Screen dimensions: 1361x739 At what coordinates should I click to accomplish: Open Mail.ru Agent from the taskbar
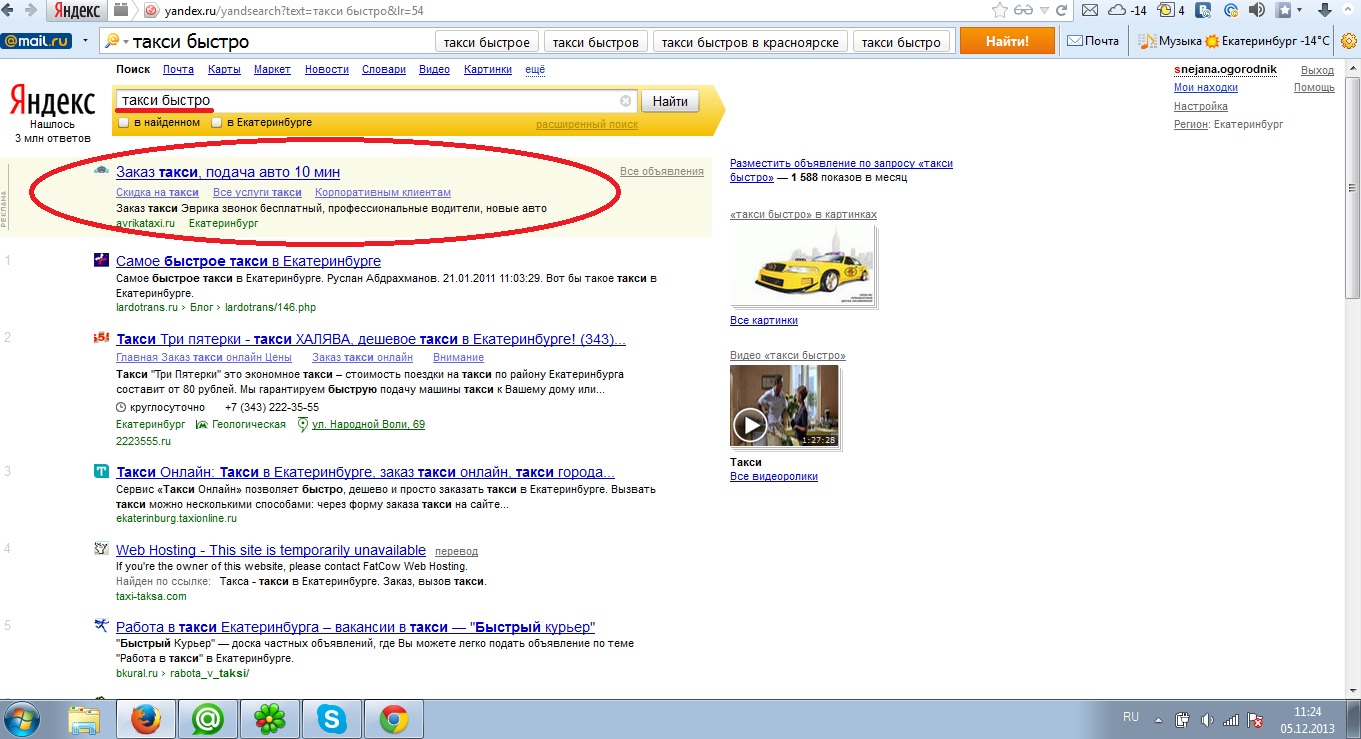pyautogui.click(x=208, y=719)
